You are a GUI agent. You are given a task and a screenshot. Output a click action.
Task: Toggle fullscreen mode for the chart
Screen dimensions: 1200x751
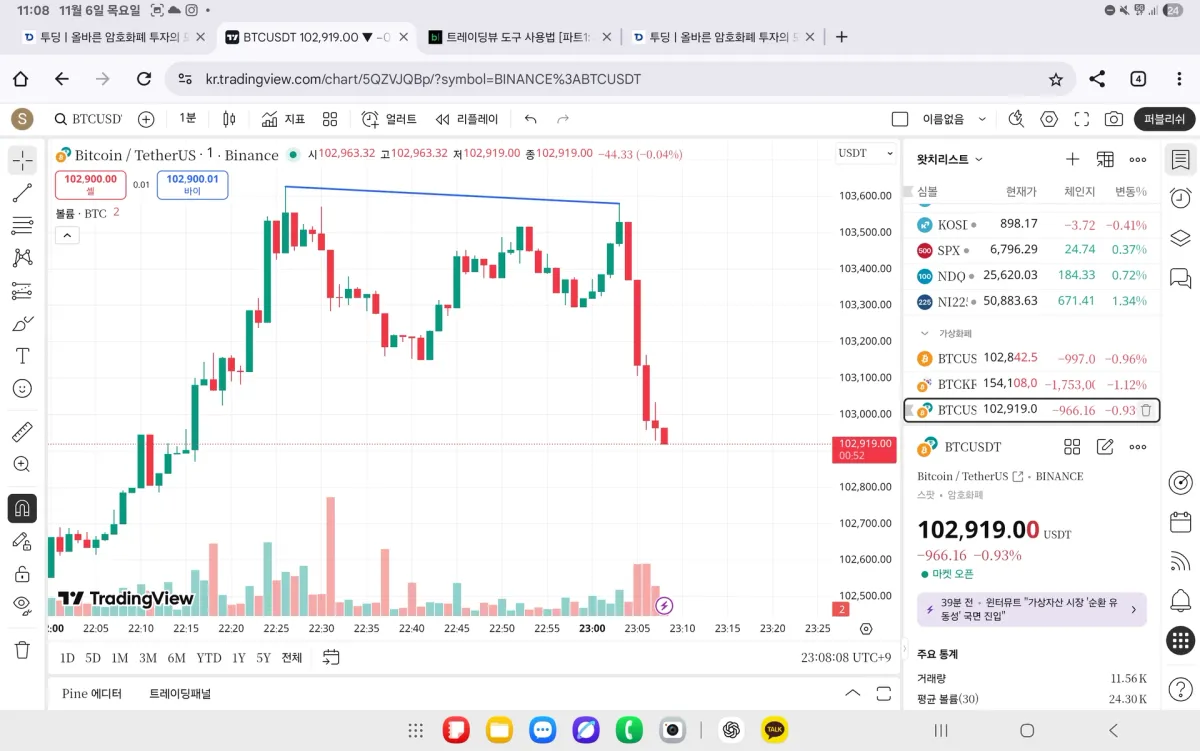1081,119
